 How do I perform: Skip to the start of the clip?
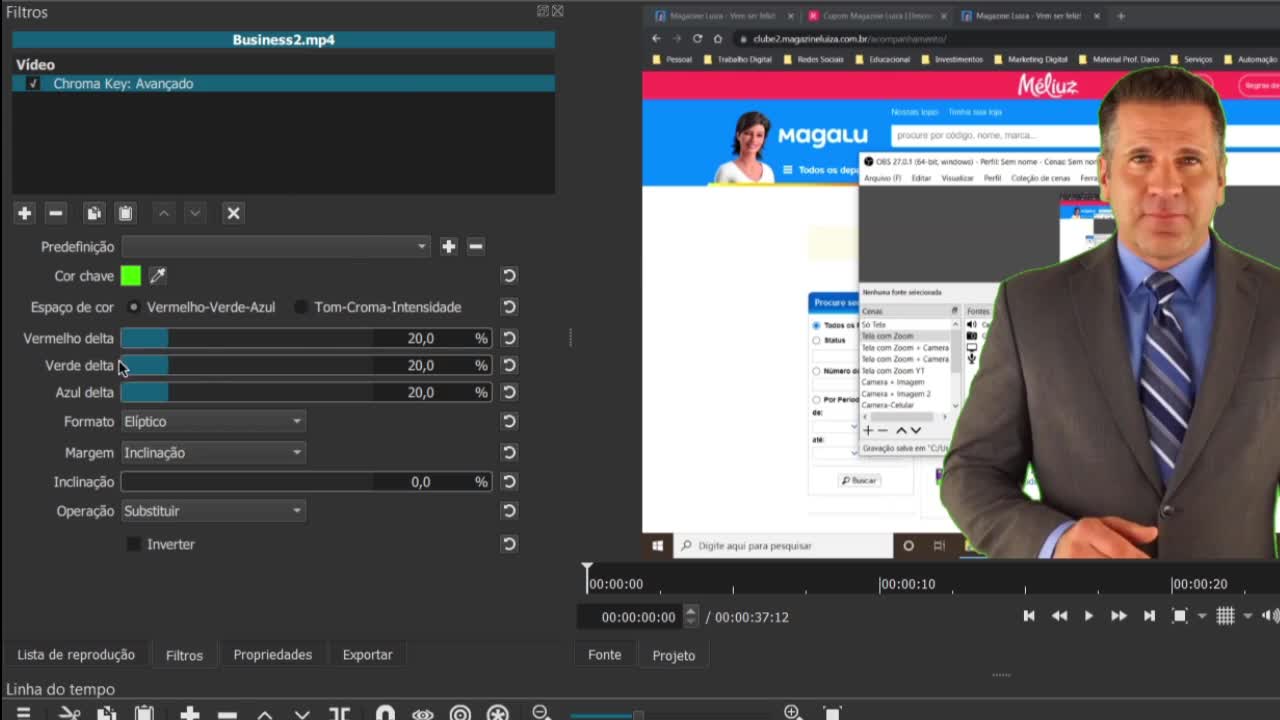click(1029, 616)
